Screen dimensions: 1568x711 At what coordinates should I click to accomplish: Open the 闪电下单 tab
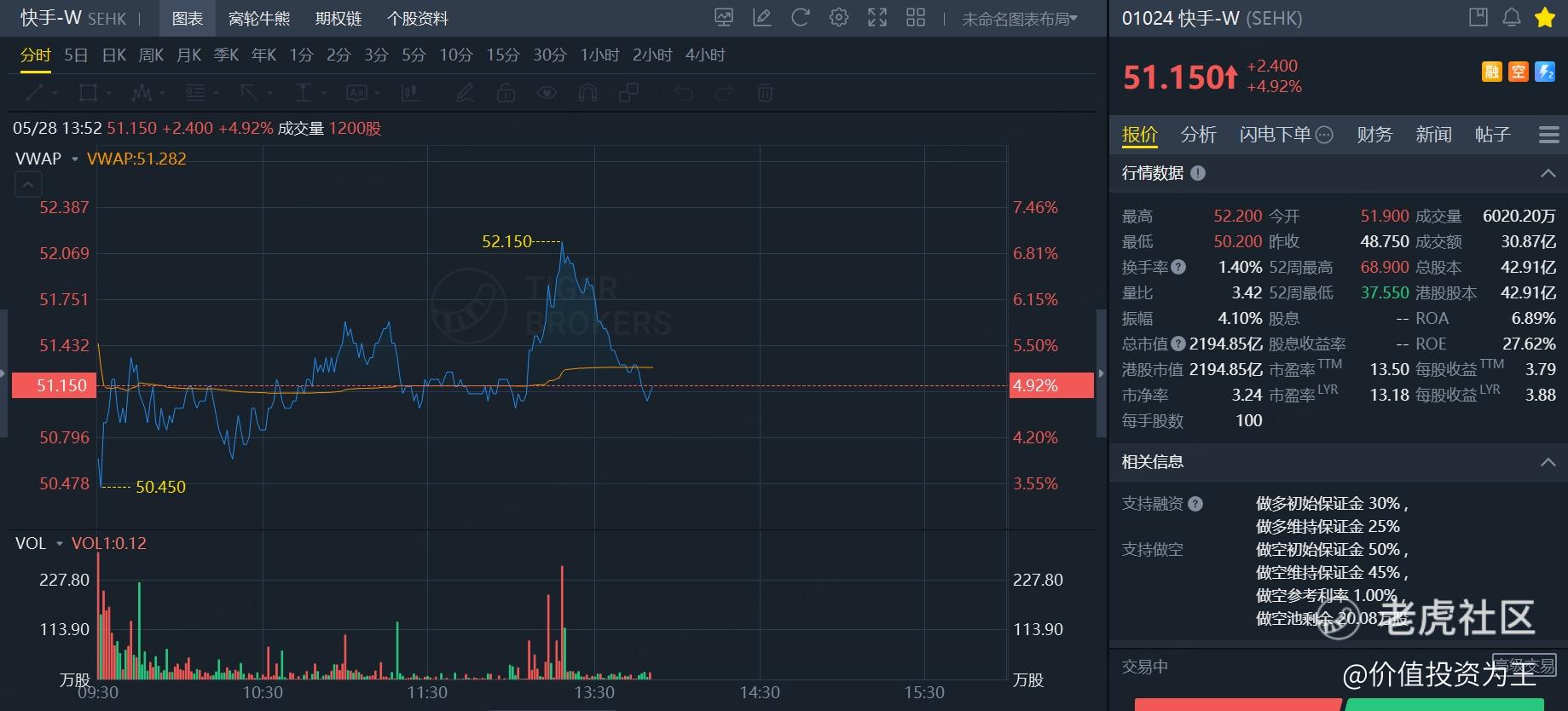1276,135
